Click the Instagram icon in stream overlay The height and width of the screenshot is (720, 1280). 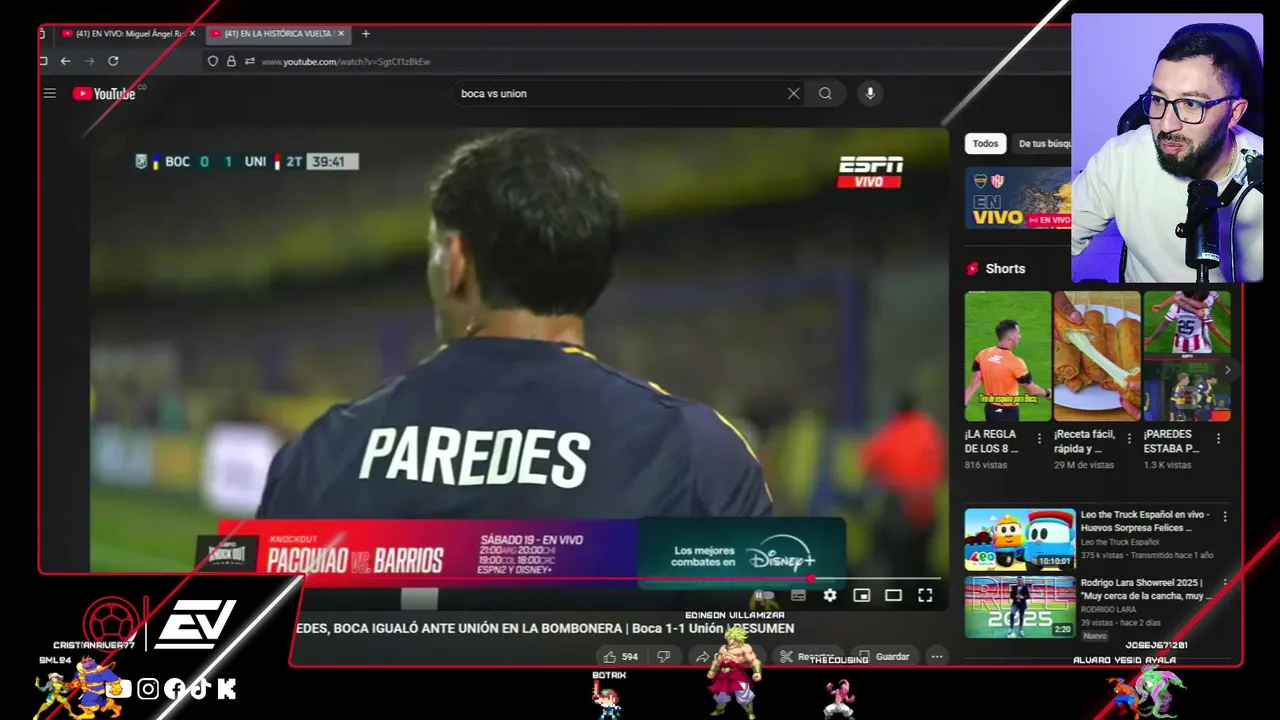pos(148,688)
